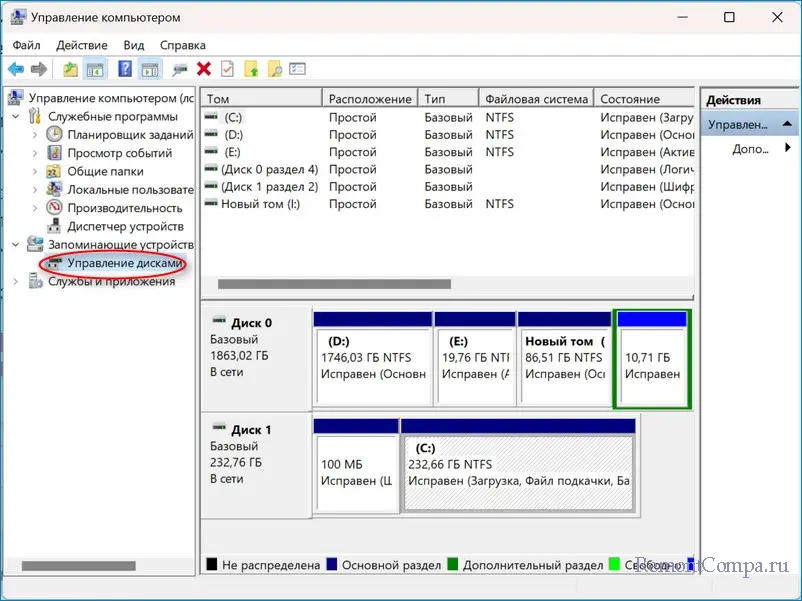Click the document with red checkmark icon
Image resolution: width=802 pixels, height=601 pixels.
[228, 69]
